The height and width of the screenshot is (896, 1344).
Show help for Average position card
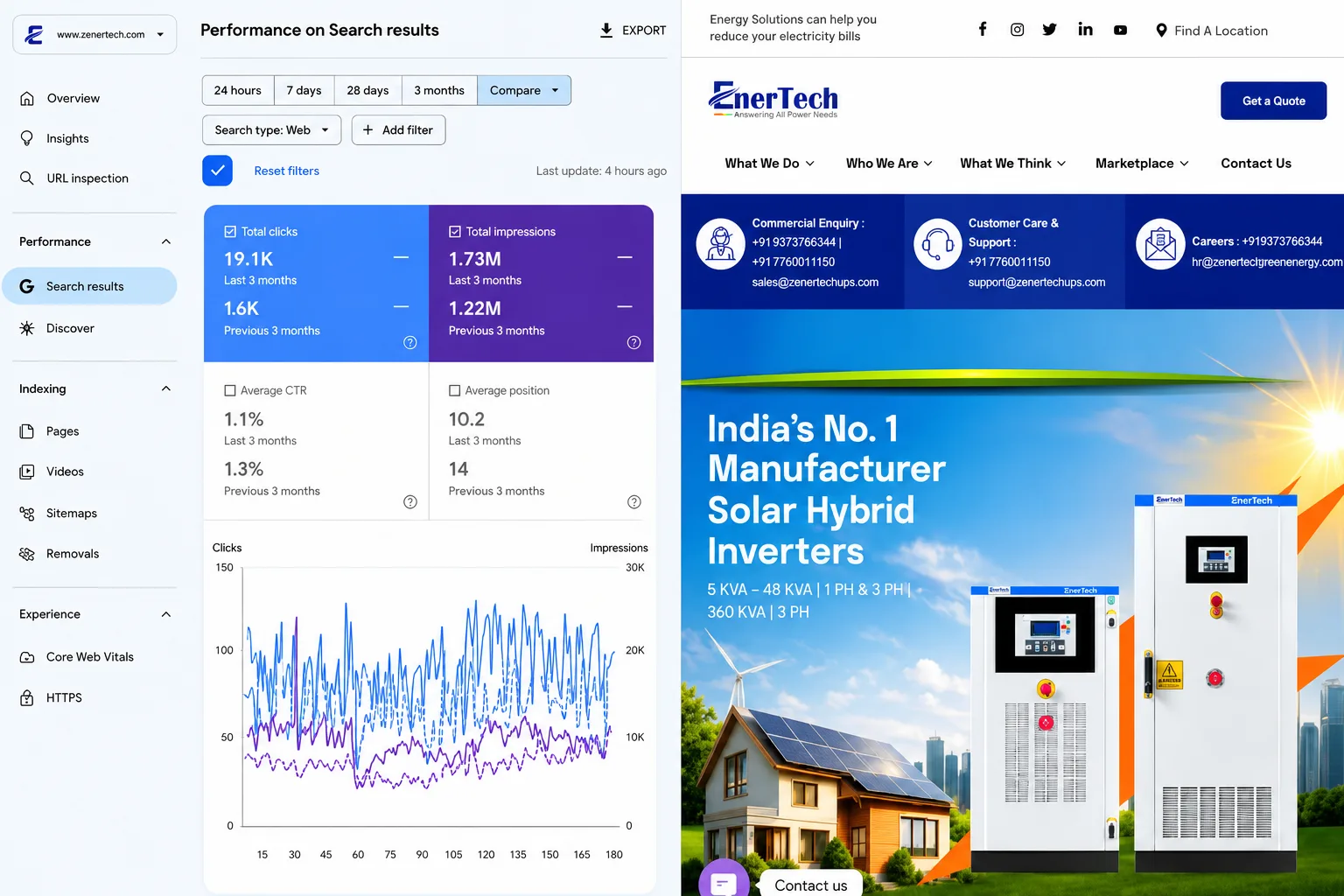634,501
